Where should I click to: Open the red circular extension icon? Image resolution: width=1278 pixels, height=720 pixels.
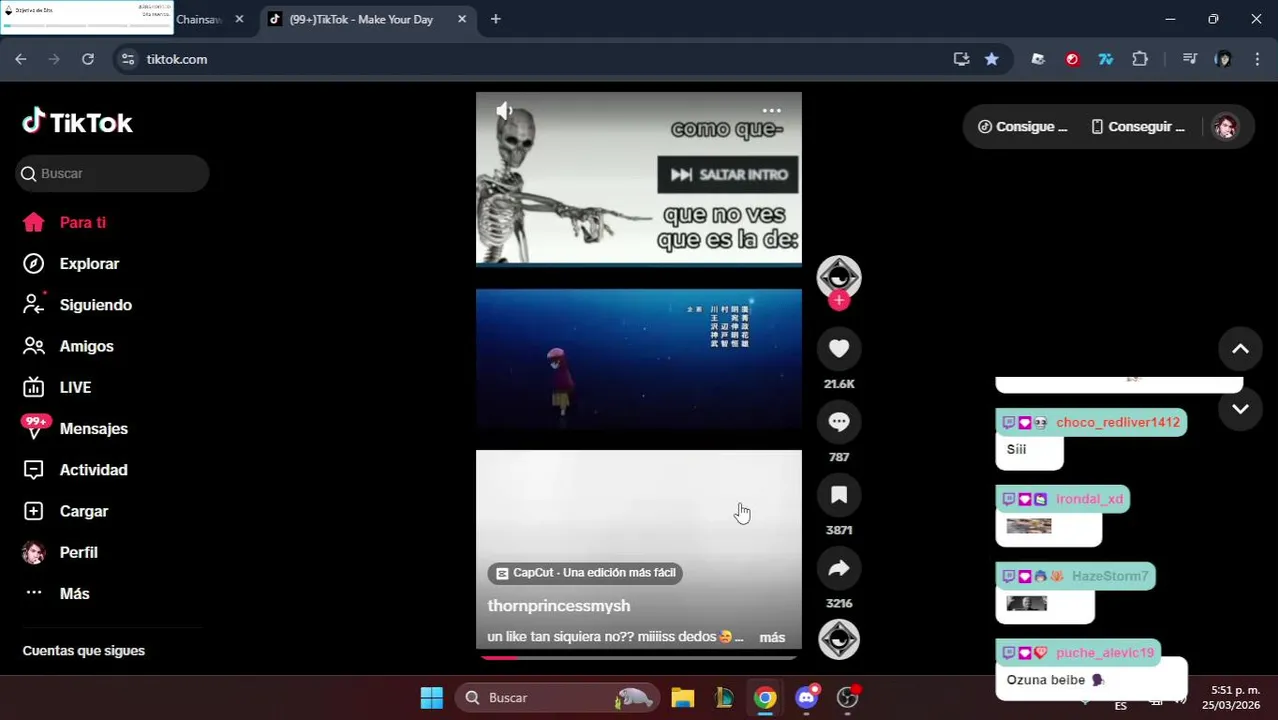1072,59
